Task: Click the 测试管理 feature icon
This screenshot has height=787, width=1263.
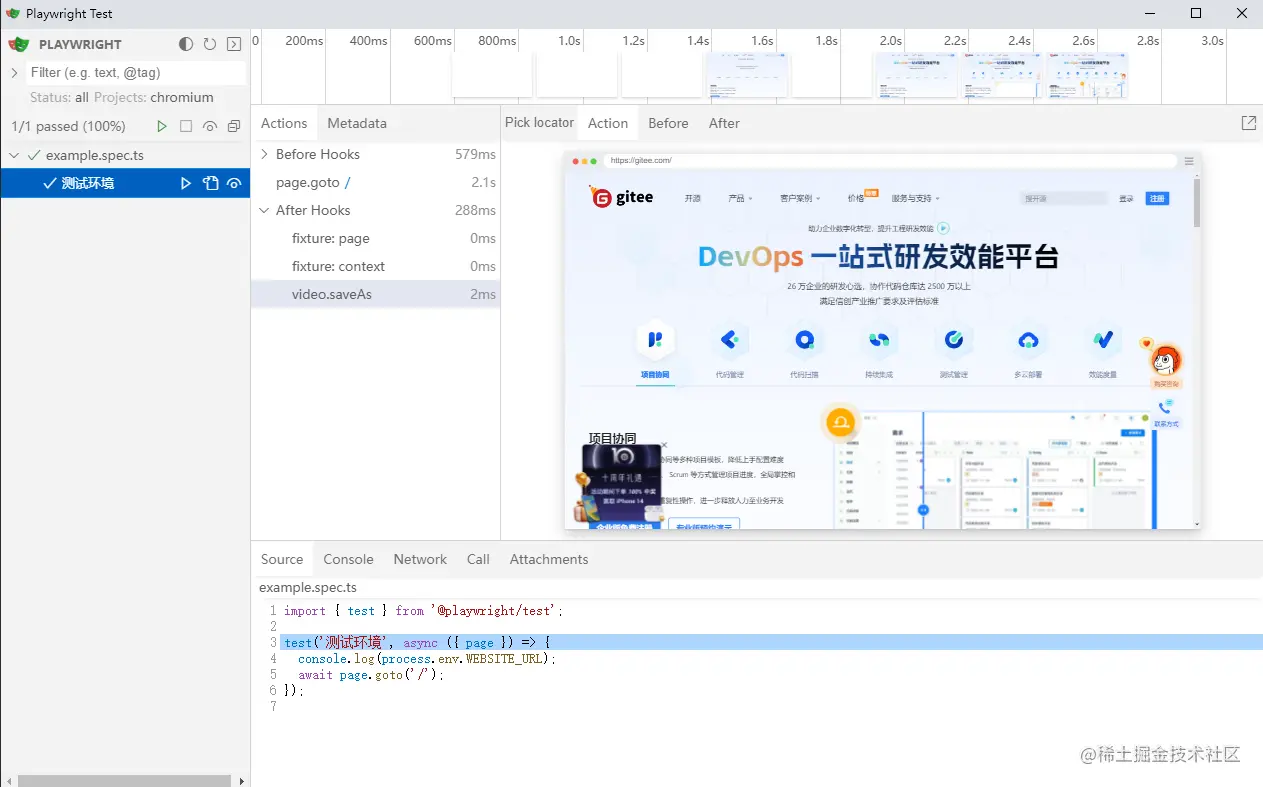Action: (x=954, y=340)
